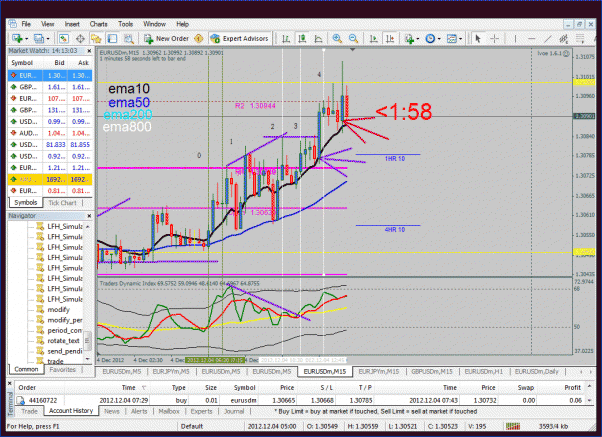Toggle the Navigator folder-star icon
Screen dimensions: 602x437
point(96,38)
